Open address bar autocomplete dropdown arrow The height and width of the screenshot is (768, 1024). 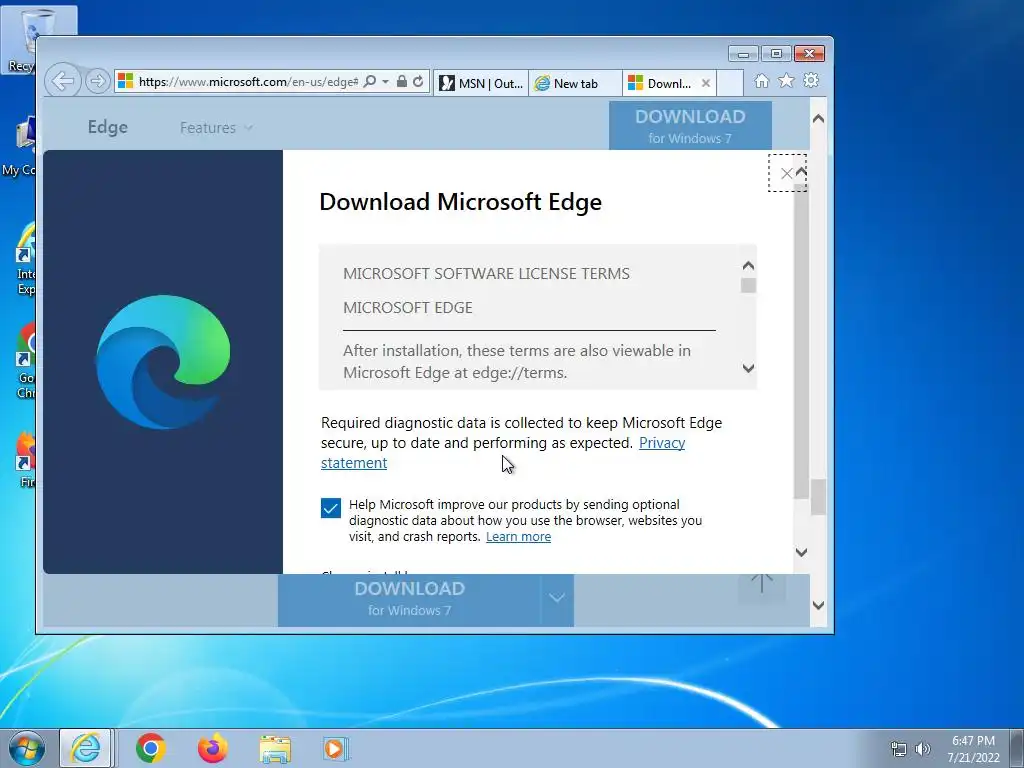pos(385,82)
